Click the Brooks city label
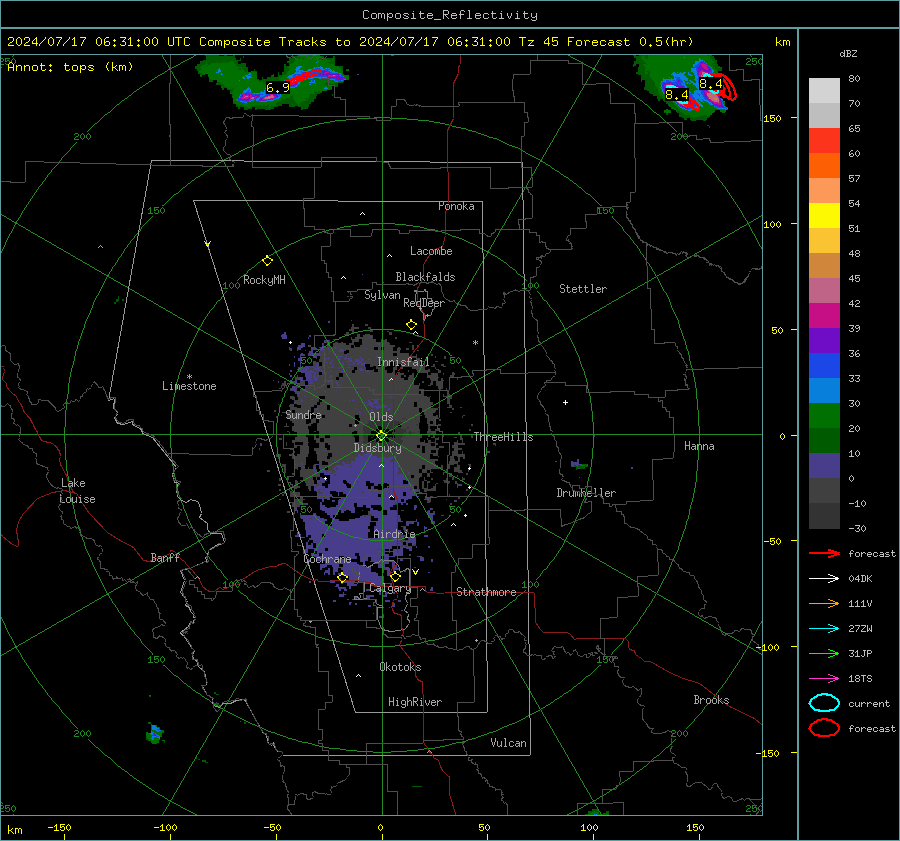Viewport: 900px width, 841px height. [711, 700]
